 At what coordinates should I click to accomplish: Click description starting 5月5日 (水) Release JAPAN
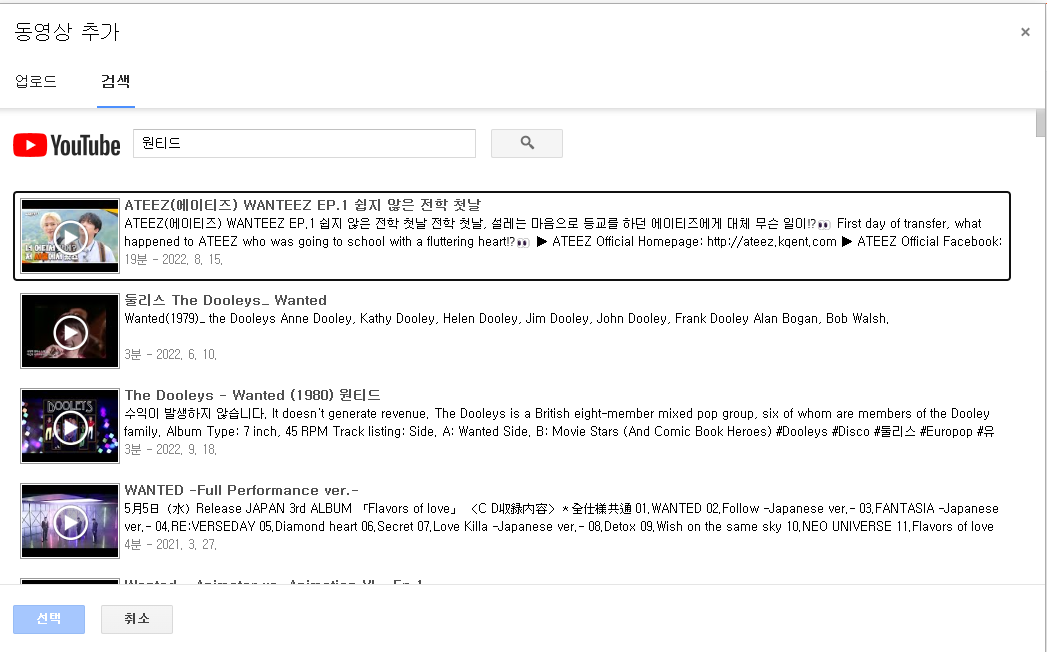561,518
